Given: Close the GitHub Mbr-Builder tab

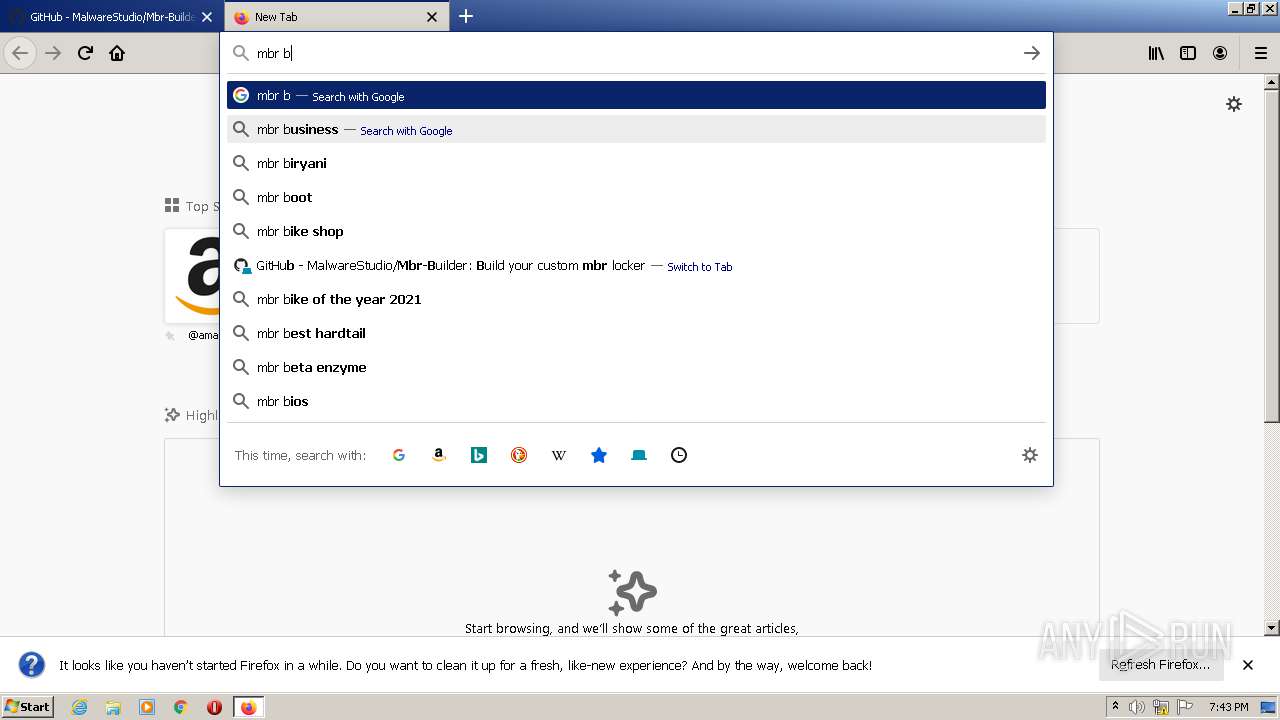Looking at the screenshot, I should 207,17.
